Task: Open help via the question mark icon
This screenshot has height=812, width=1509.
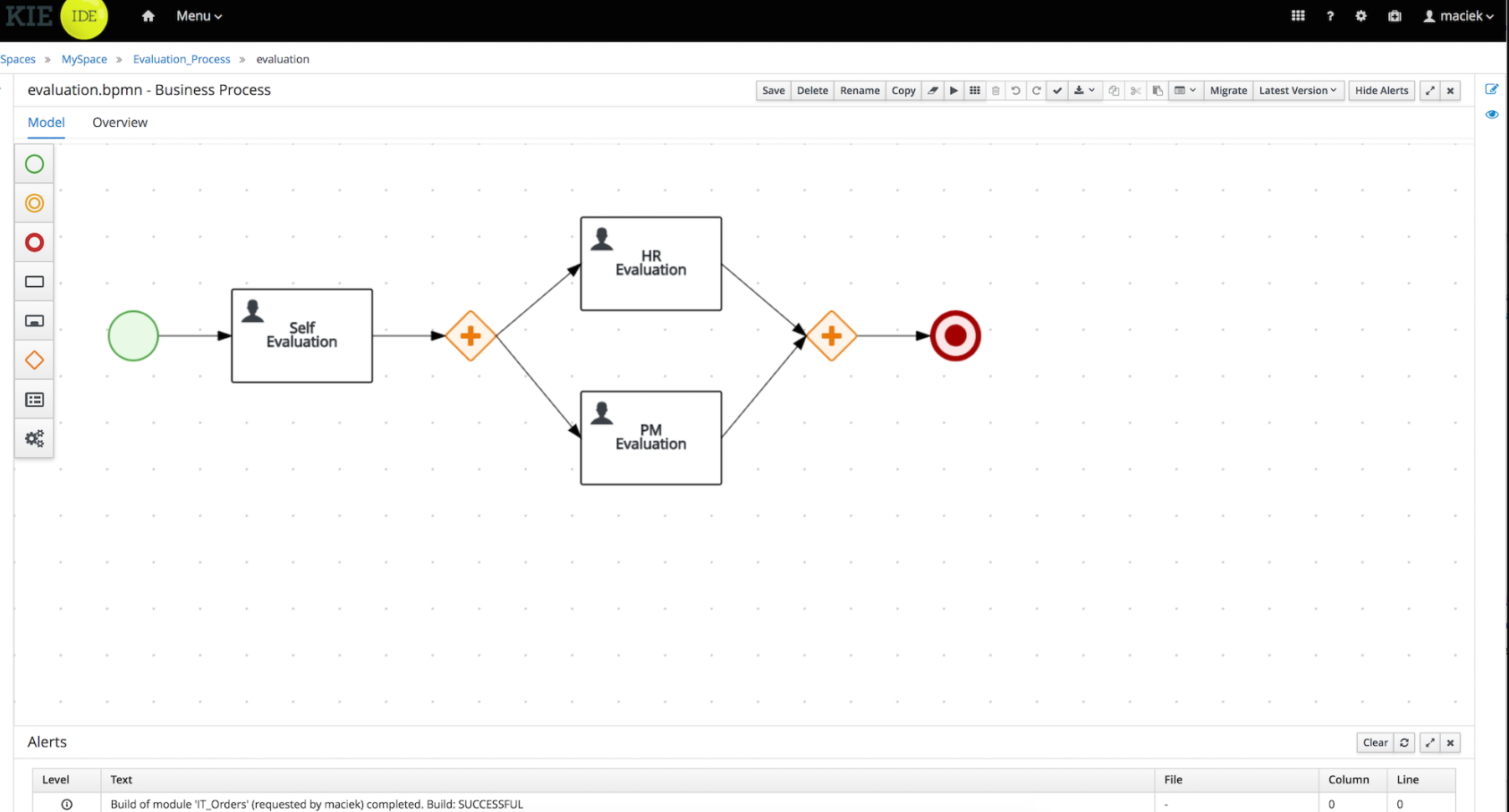Action: click(1330, 16)
